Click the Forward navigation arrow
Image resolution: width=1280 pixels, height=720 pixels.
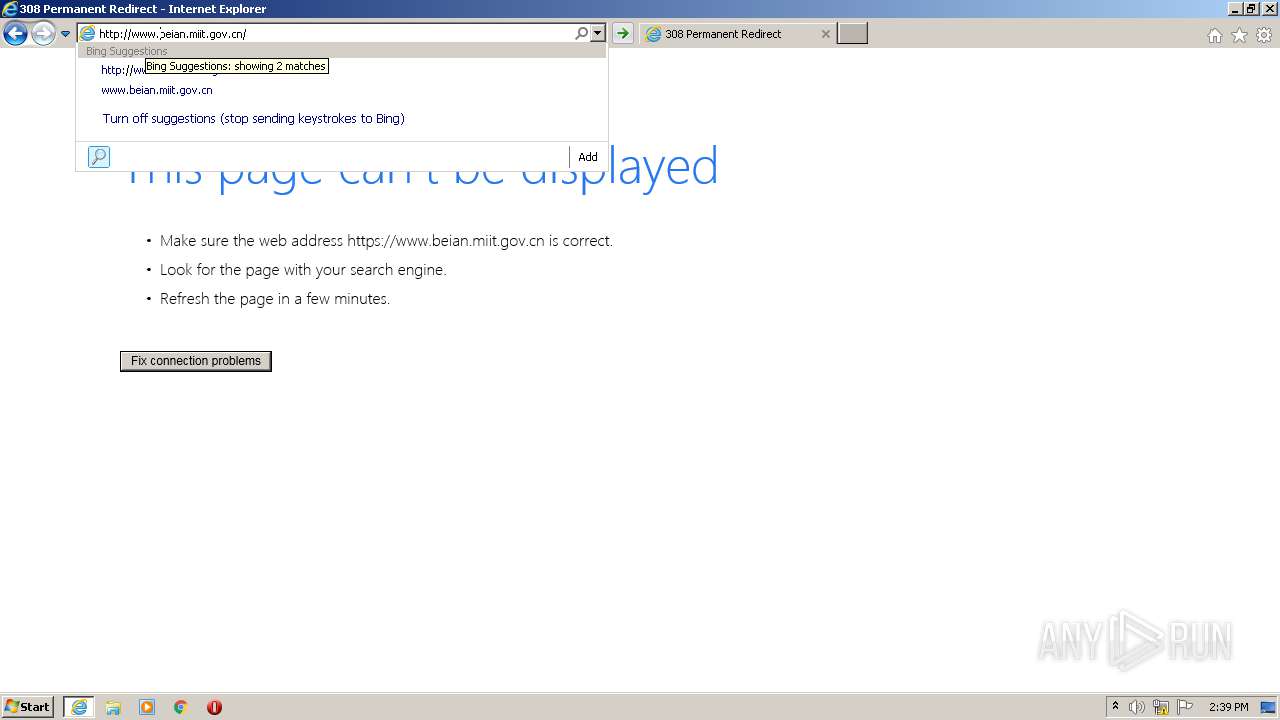tap(43, 34)
